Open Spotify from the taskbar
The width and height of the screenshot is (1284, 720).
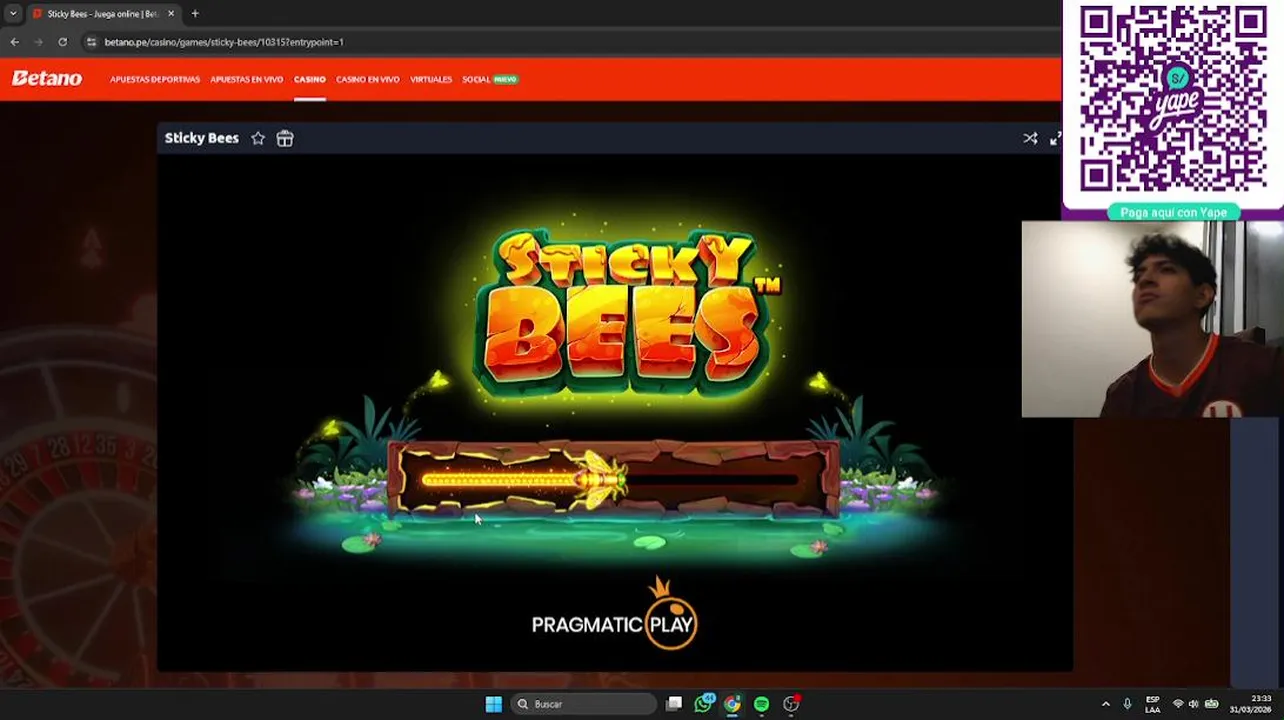click(761, 704)
